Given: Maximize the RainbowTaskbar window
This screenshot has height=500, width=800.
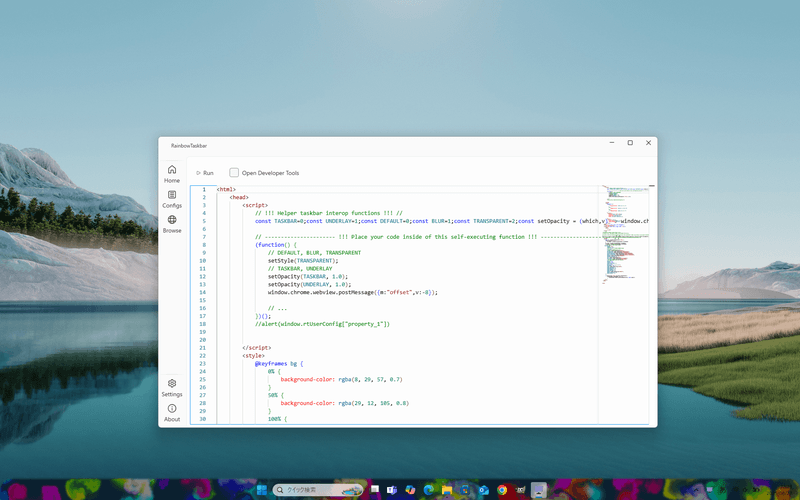Looking at the screenshot, I should [x=630, y=143].
